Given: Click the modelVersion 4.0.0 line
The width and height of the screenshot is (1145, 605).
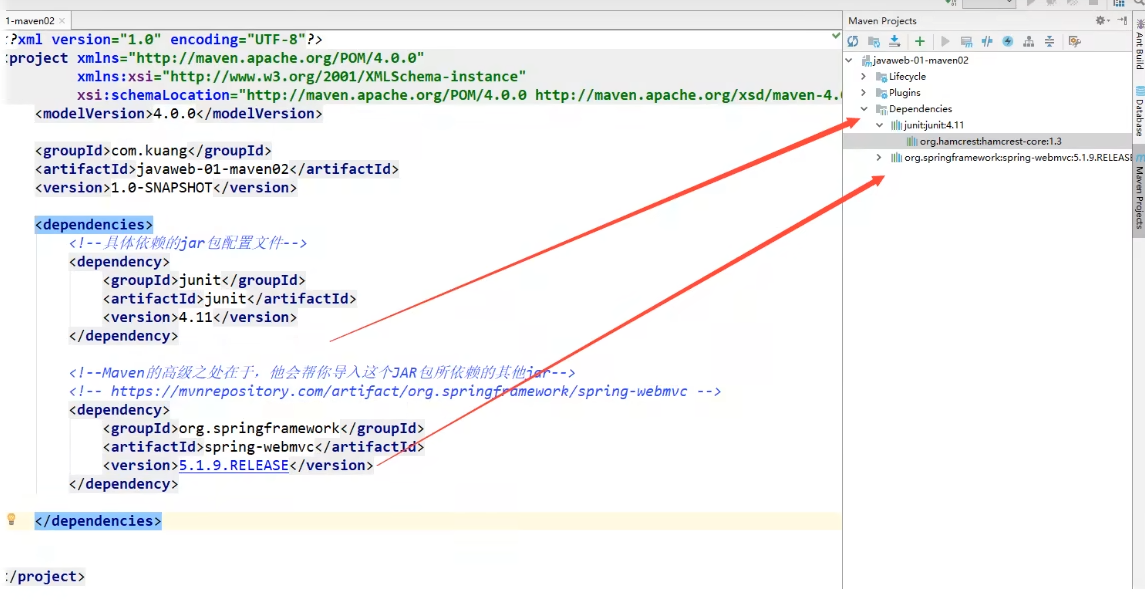Looking at the screenshot, I should point(179,114).
